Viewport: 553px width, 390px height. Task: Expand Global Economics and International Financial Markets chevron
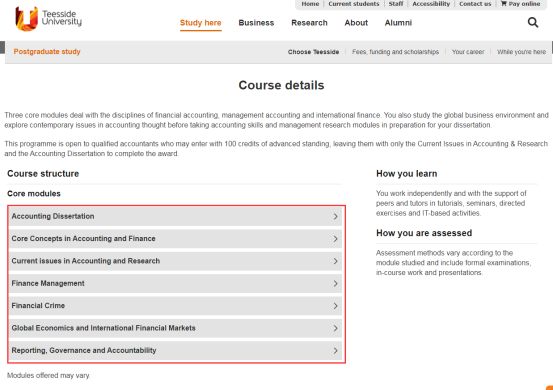[x=335, y=328]
